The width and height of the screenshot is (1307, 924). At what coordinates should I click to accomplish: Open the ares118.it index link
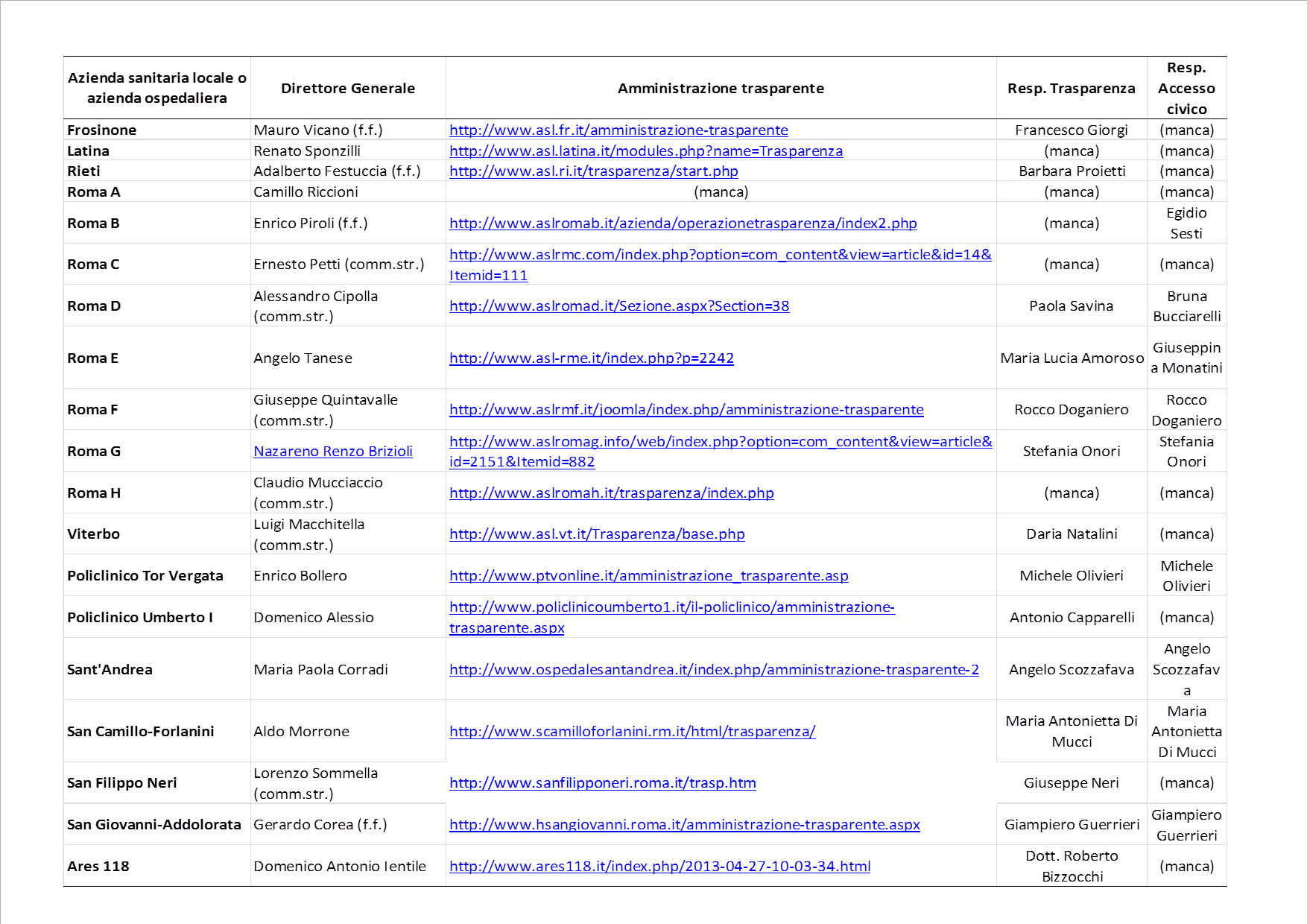pyautogui.click(x=660, y=866)
